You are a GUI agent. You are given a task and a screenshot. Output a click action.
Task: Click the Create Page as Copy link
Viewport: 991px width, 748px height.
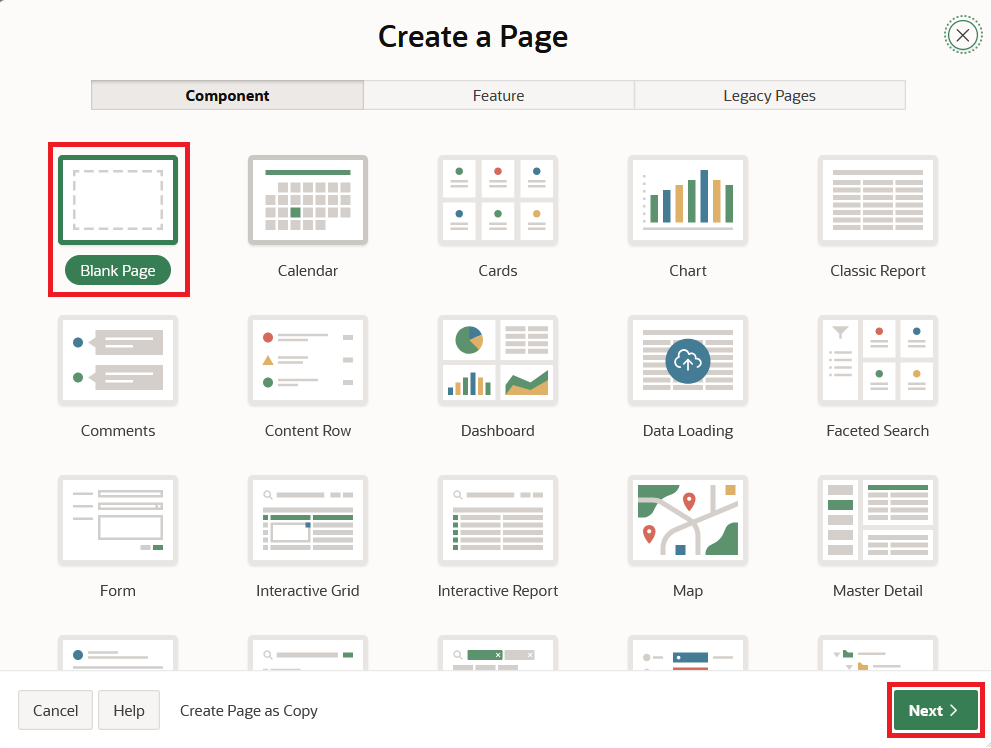249,711
